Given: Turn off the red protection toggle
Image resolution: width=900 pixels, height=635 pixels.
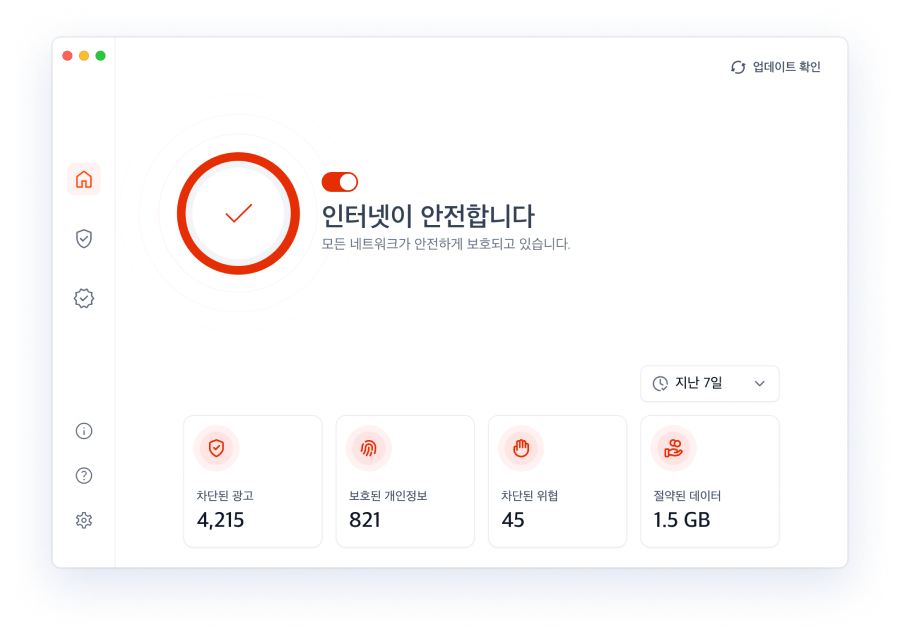Looking at the screenshot, I should tap(340, 182).
